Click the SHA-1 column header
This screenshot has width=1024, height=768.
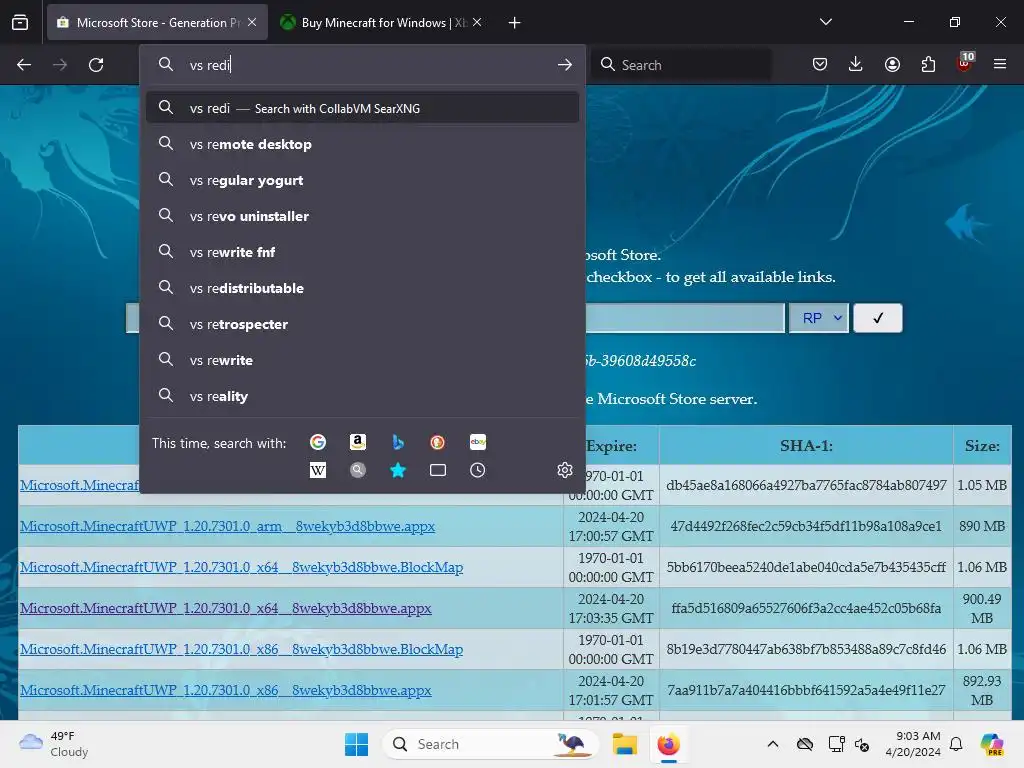(x=806, y=445)
